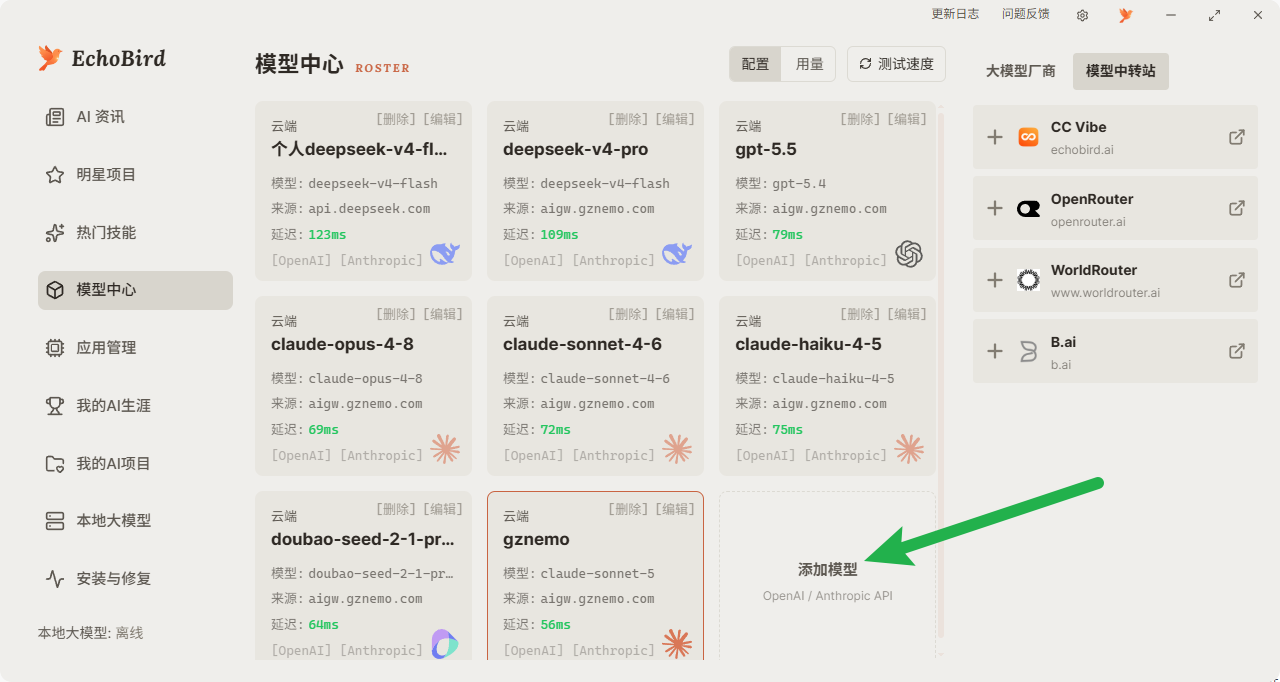Click the [OpenAI] tag on claude-sonnet-4-6 card
The width and height of the screenshot is (1280, 682).
[534, 456]
